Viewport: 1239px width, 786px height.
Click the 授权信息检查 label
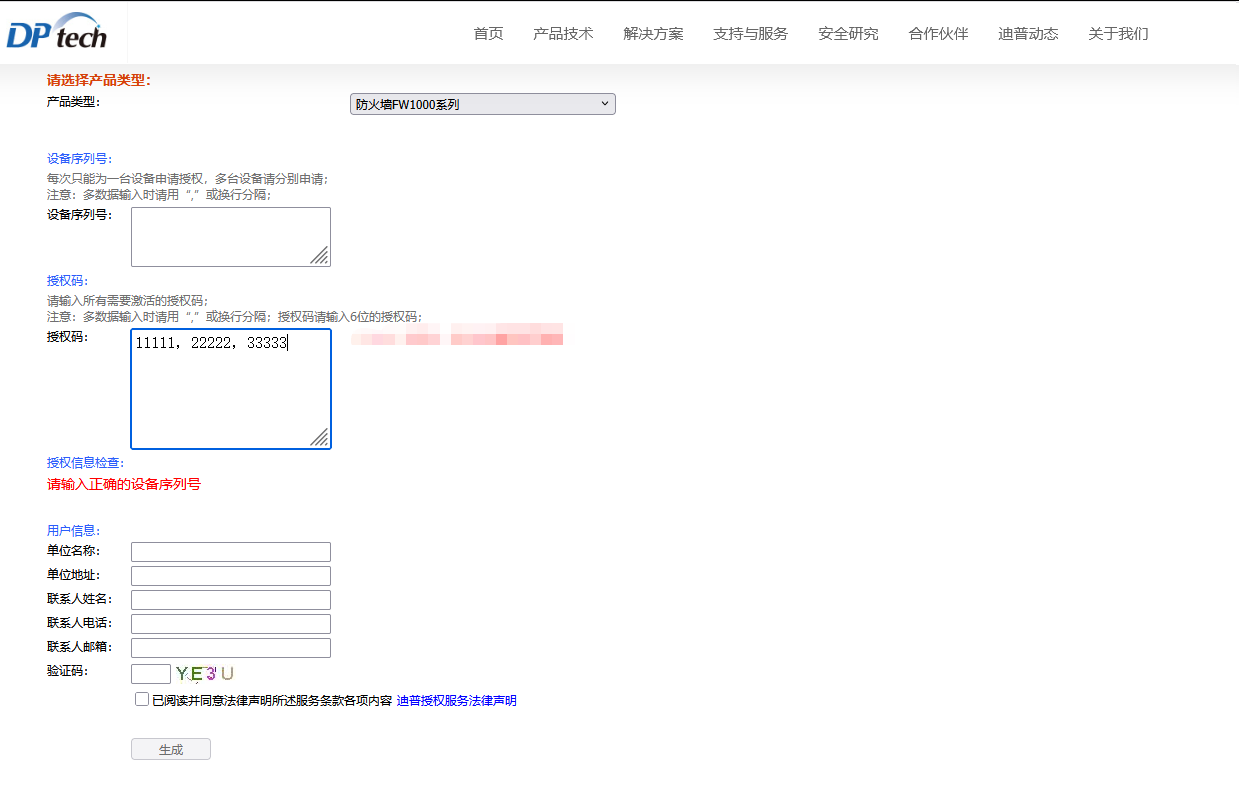(x=86, y=463)
